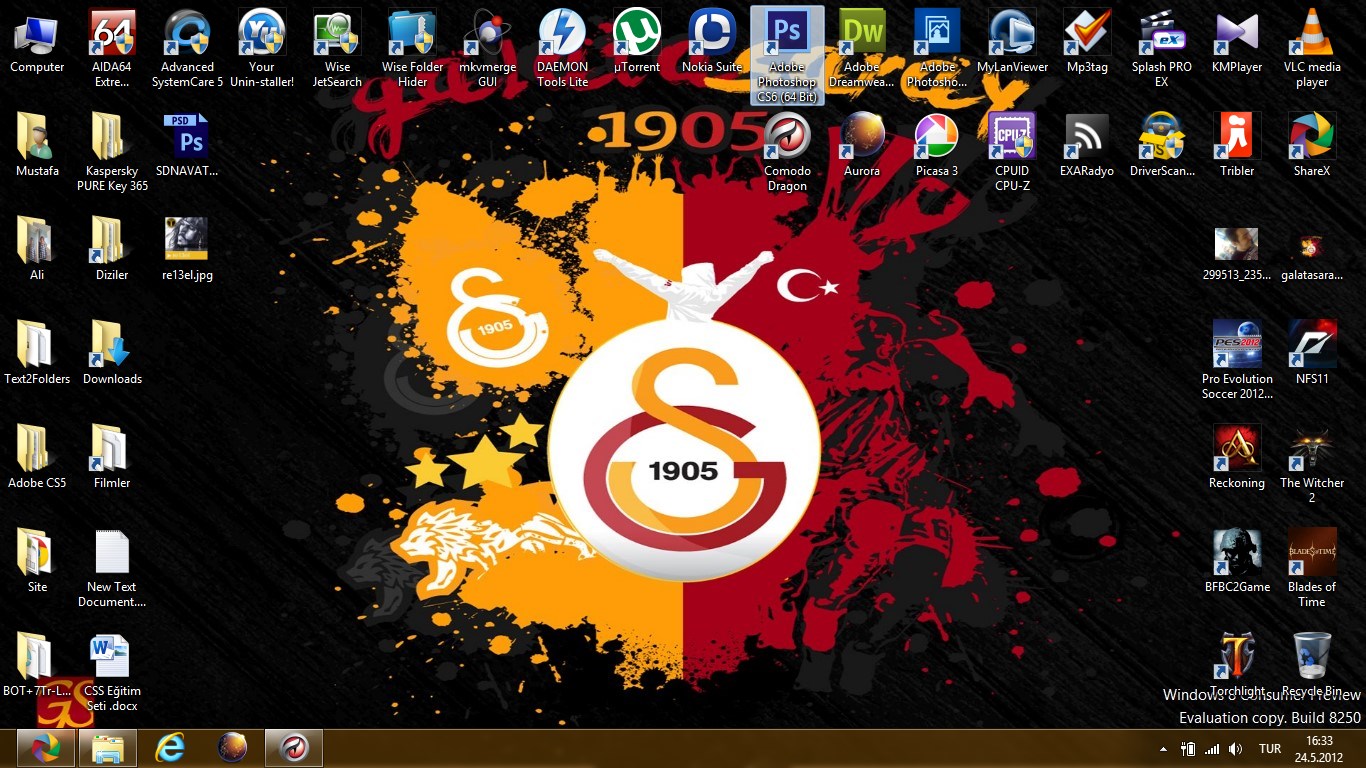Click the Adobe Photoshop CS6 (64 Bit) icon
Screen dimensions: 1366x768
pos(787,55)
